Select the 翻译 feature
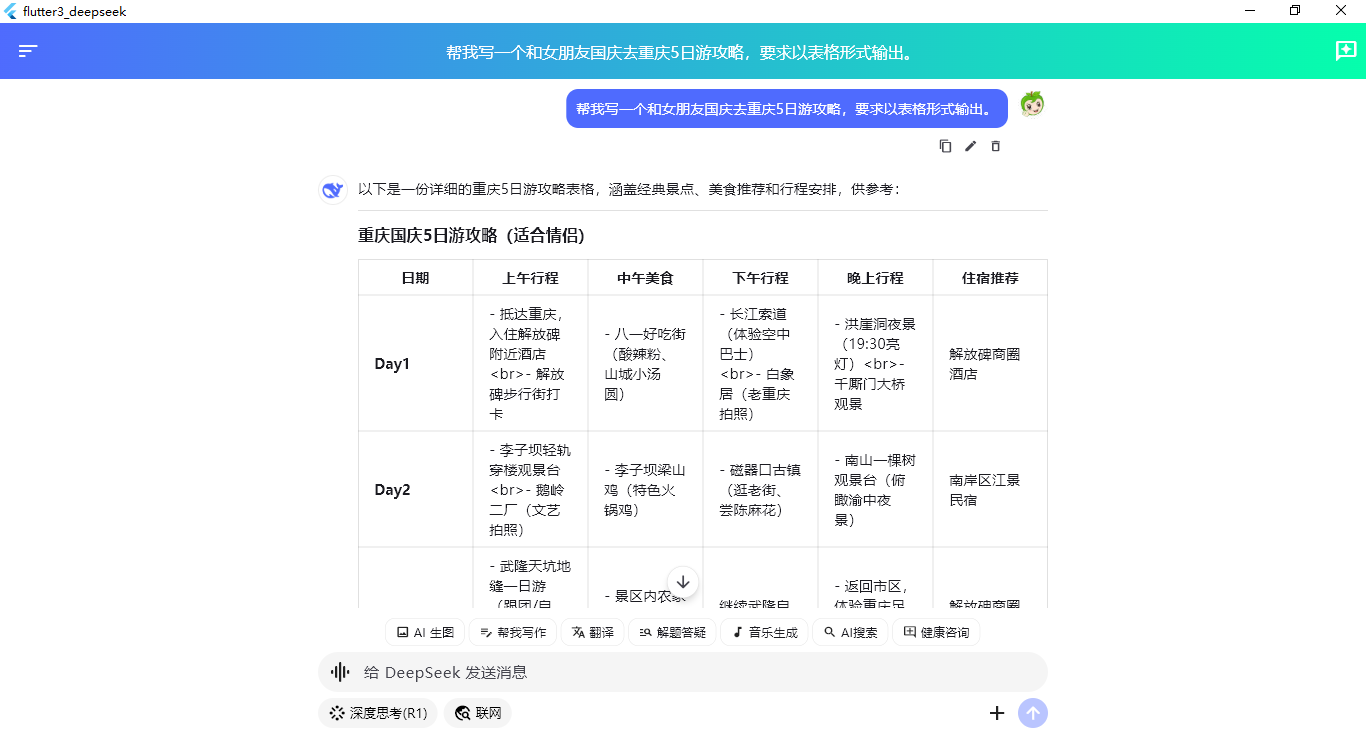Screen dimensions: 1366x738 click(x=592, y=631)
